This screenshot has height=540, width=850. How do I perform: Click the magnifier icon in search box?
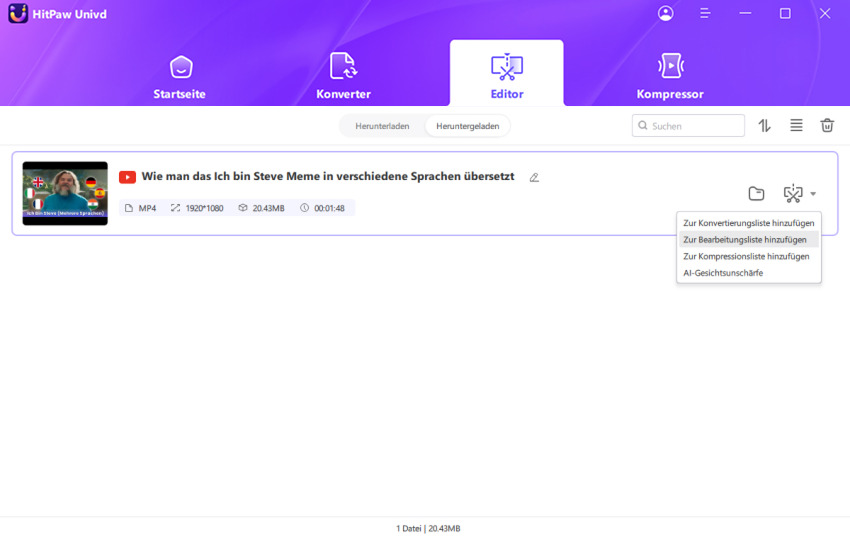643,126
